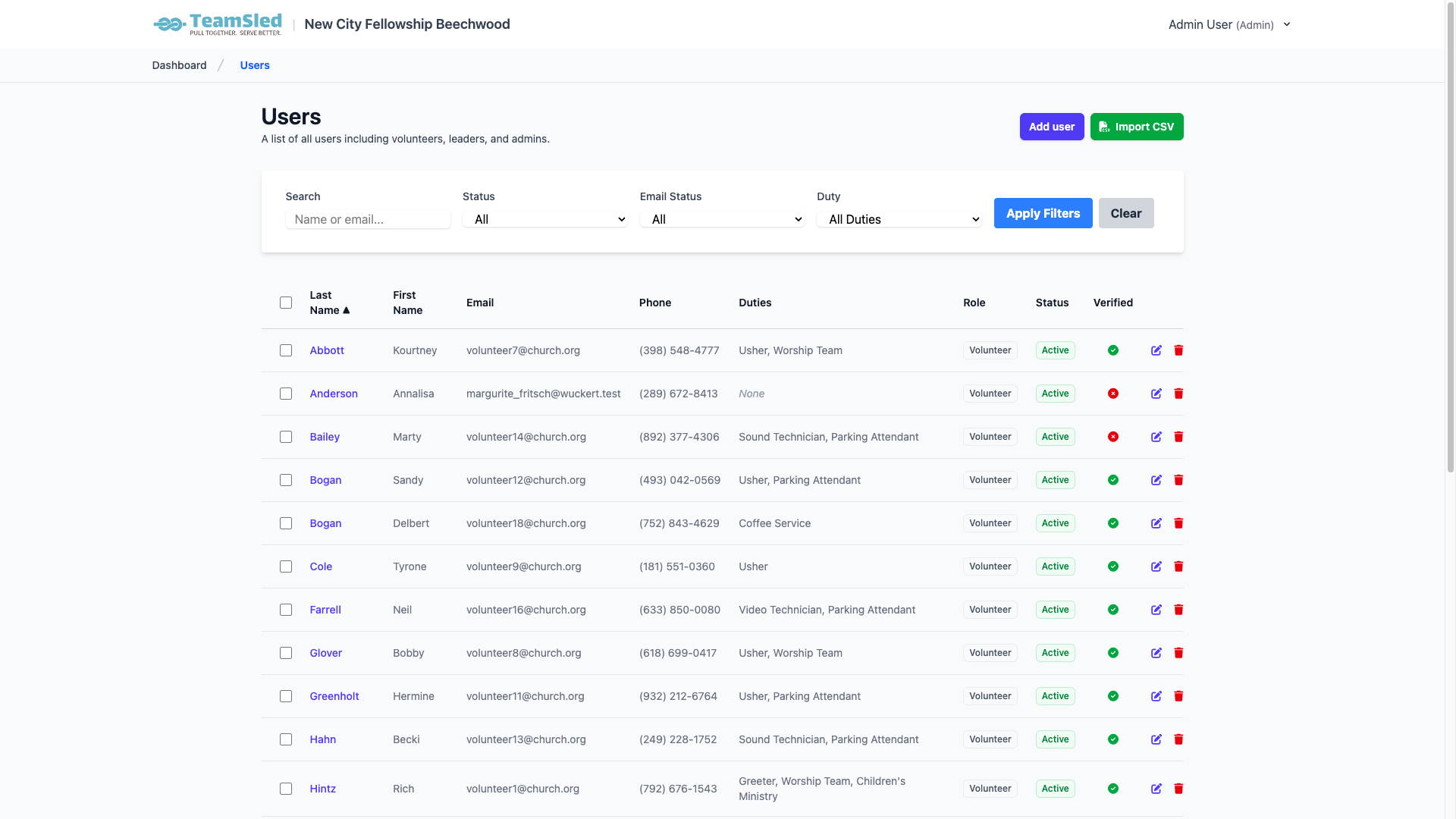The image size is (1456, 819).
Task: Click the green verified checkmark for Farrell
Action: coord(1112,610)
